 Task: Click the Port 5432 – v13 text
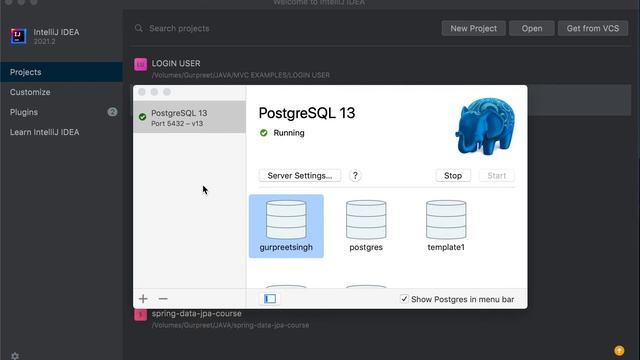[177, 123]
